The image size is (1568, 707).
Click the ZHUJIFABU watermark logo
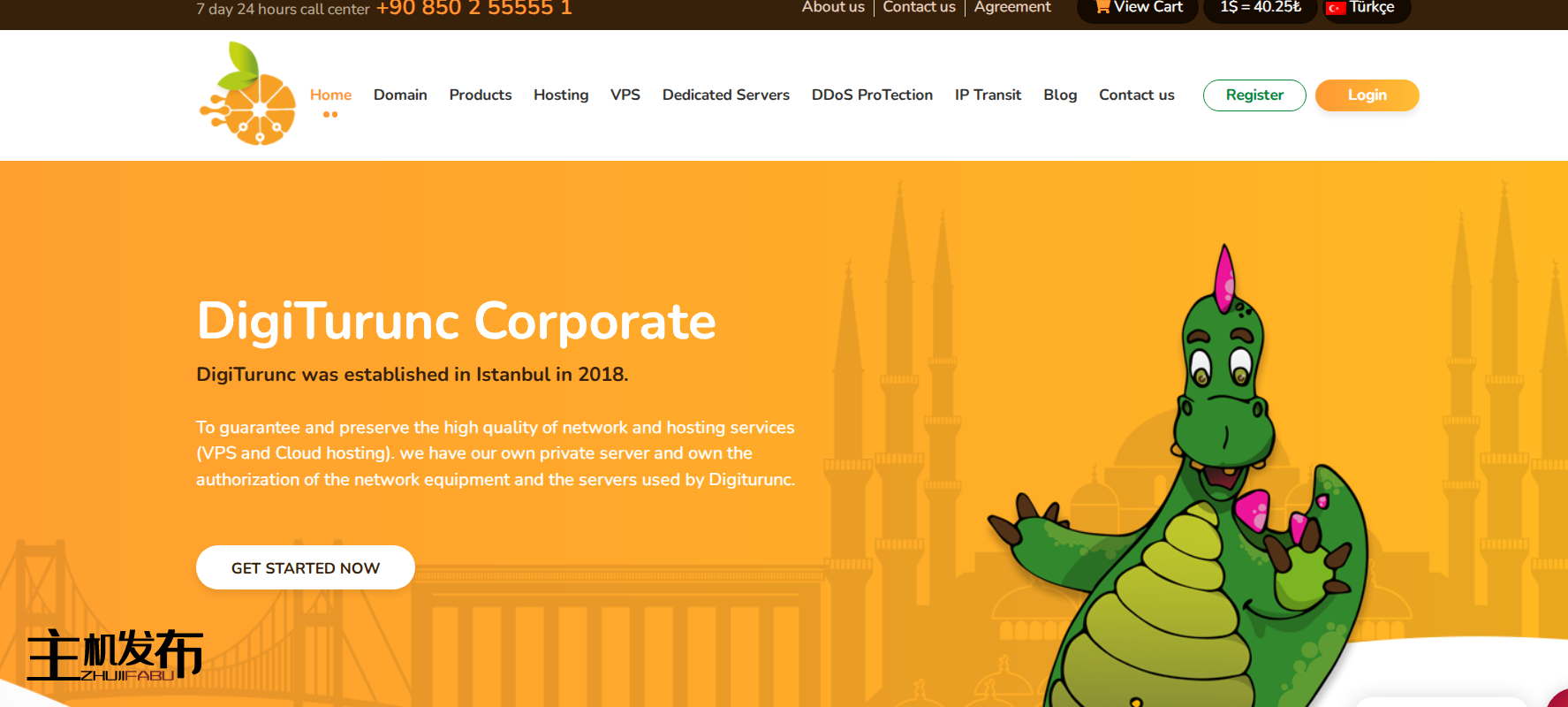115,655
